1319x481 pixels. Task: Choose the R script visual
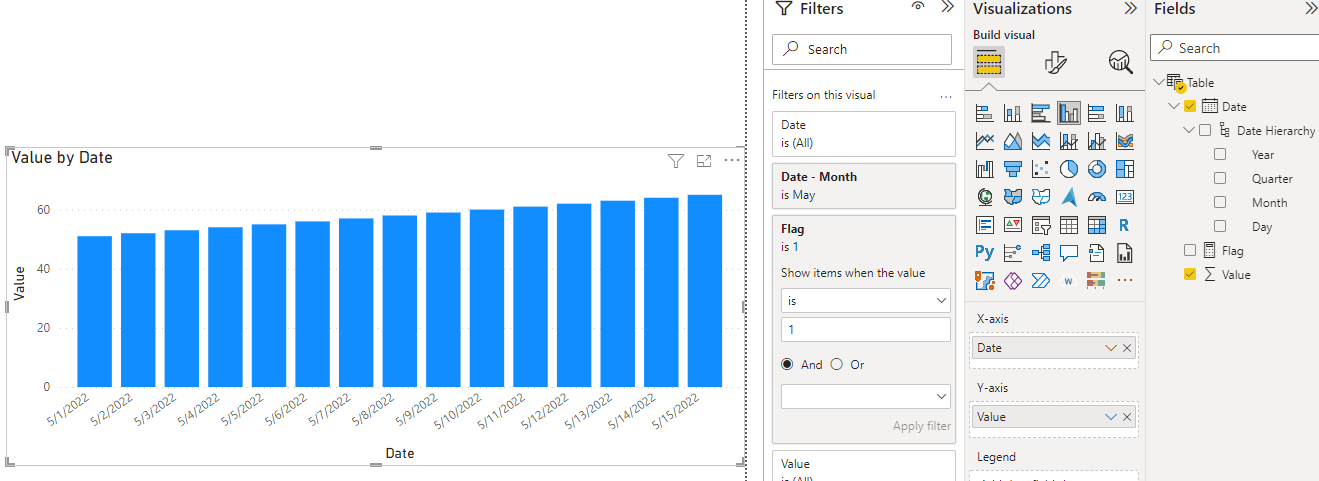click(x=1124, y=225)
